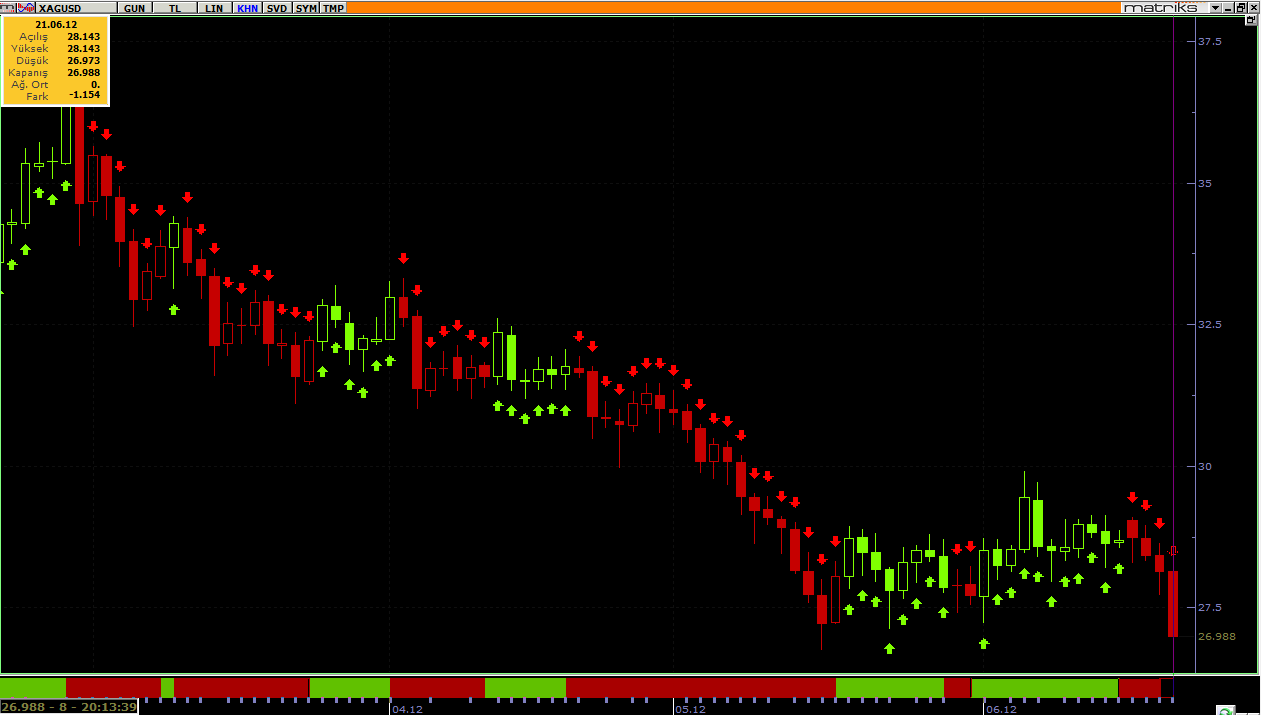
Task: Toggle the KHN button
Action: tap(248, 8)
